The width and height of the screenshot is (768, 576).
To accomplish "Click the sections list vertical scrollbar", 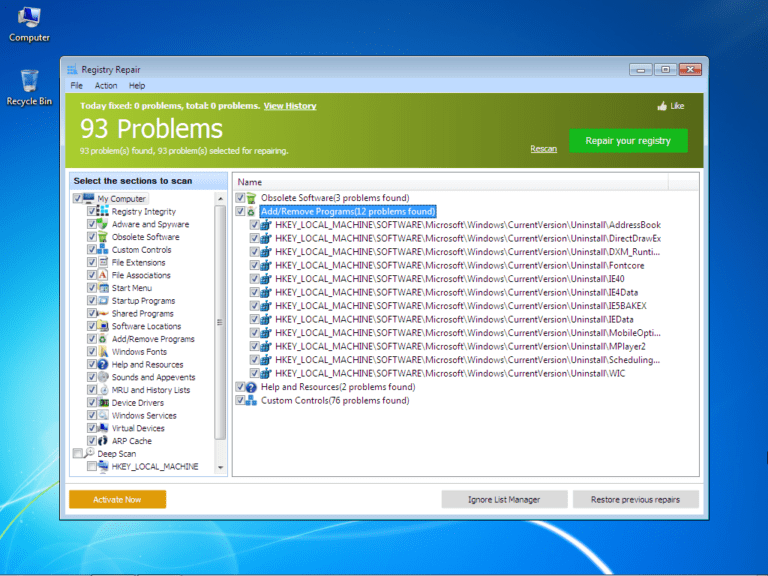I will (x=220, y=322).
